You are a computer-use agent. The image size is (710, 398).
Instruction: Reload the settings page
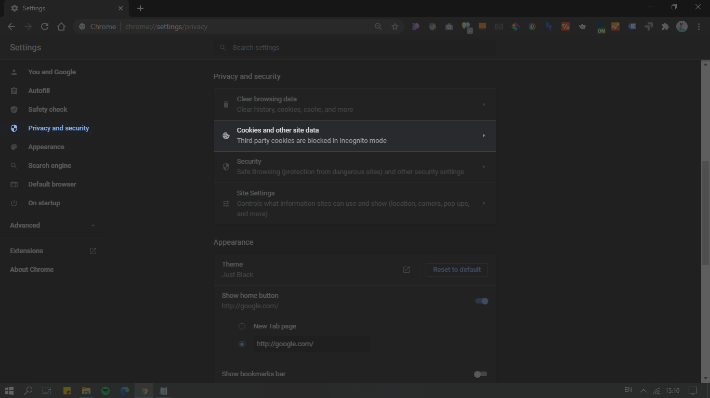[x=44, y=27]
